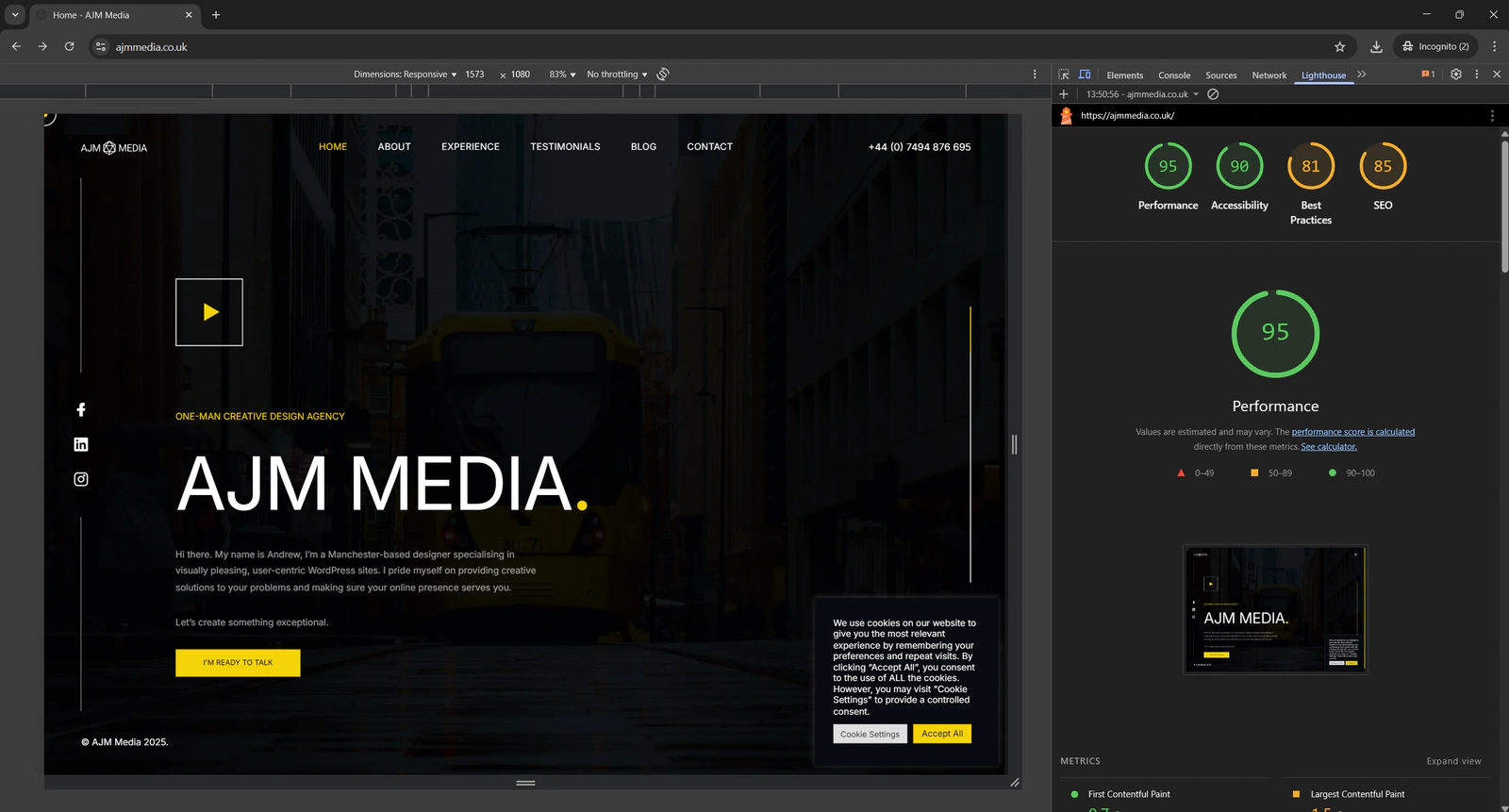Open the website Instagram icon
This screenshot has height=812, width=1509.
click(x=81, y=479)
